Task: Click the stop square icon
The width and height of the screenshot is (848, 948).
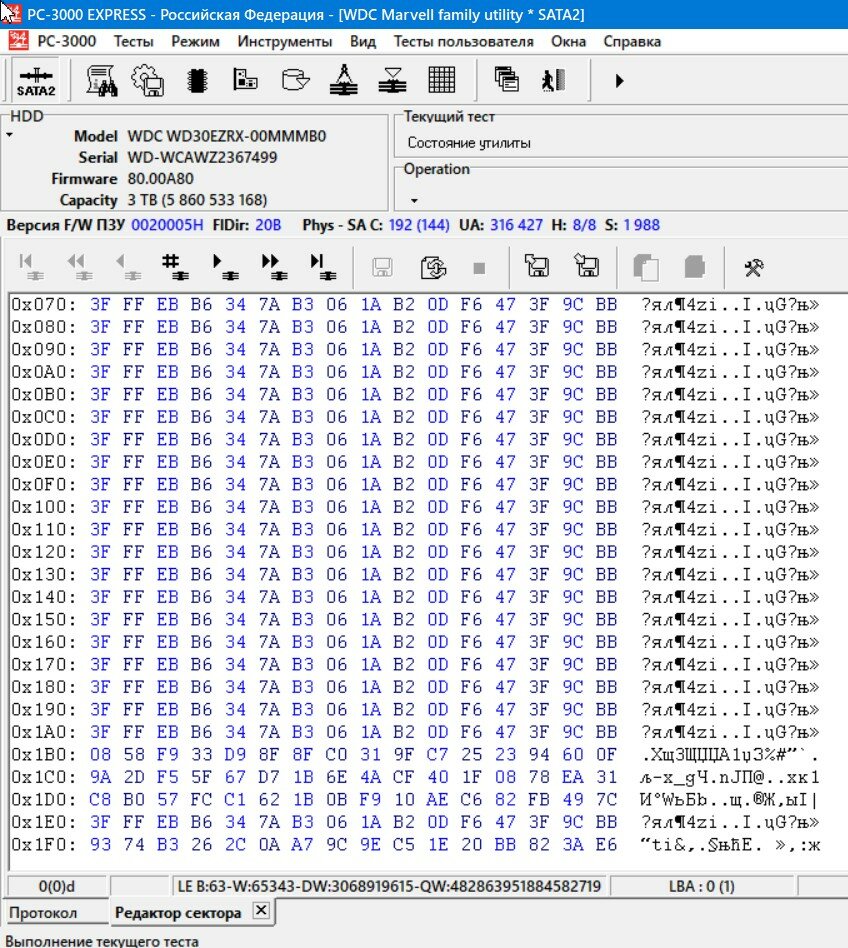Action: (479, 268)
